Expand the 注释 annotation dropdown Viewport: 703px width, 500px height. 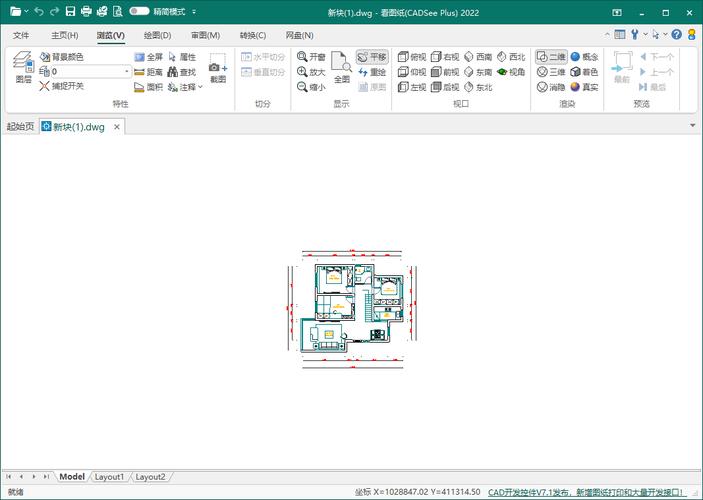(200, 88)
